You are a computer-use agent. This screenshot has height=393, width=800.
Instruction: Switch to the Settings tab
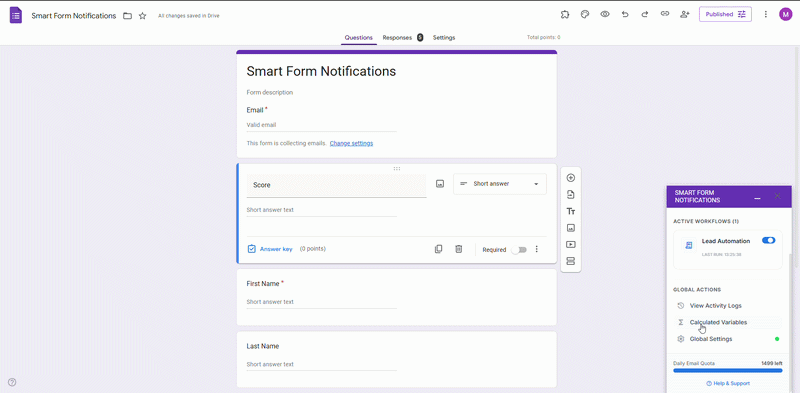tap(444, 38)
